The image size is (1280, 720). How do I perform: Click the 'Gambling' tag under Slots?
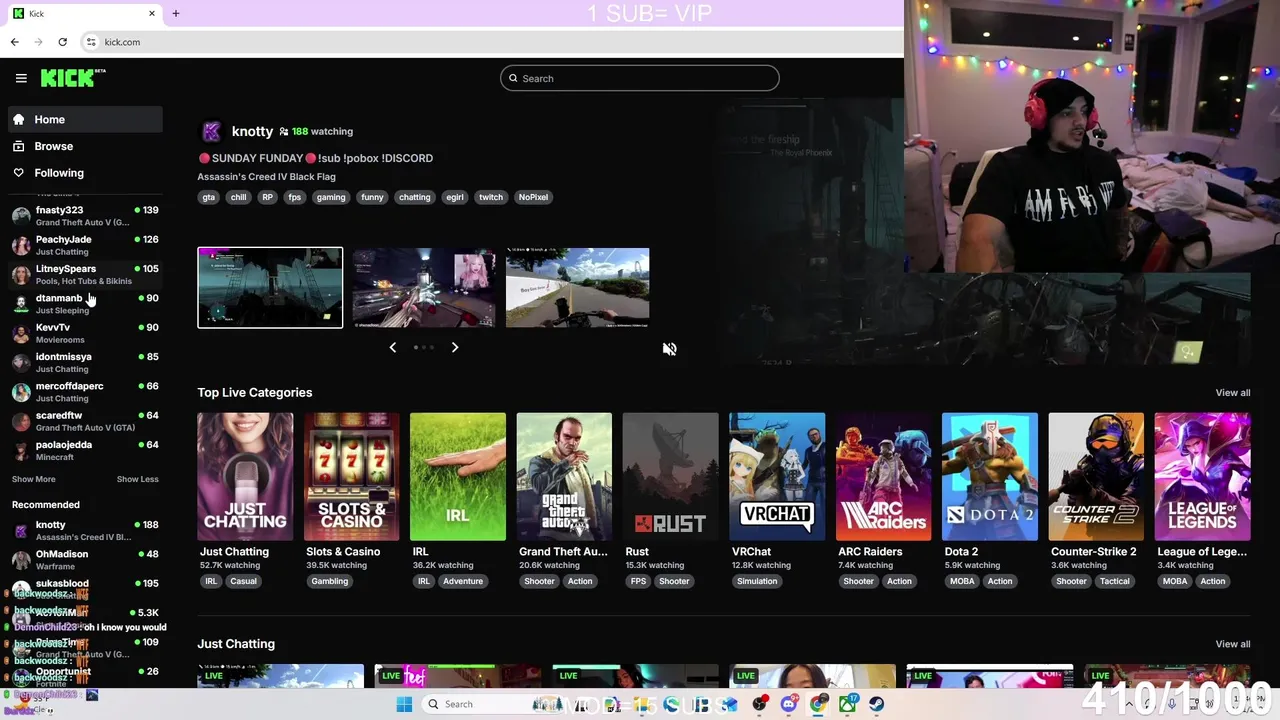point(329,581)
